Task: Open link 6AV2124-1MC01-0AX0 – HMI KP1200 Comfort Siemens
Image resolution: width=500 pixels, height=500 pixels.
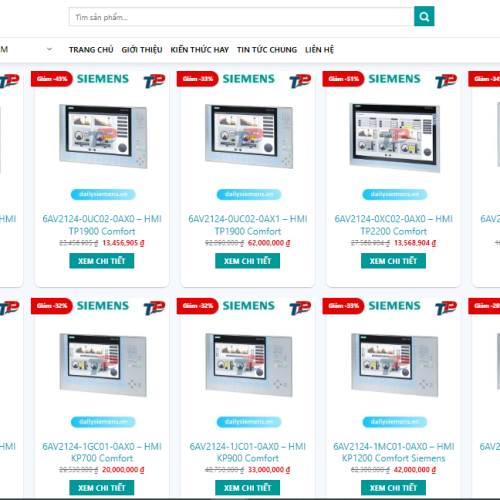Action: pyautogui.click(x=394, y=452)
